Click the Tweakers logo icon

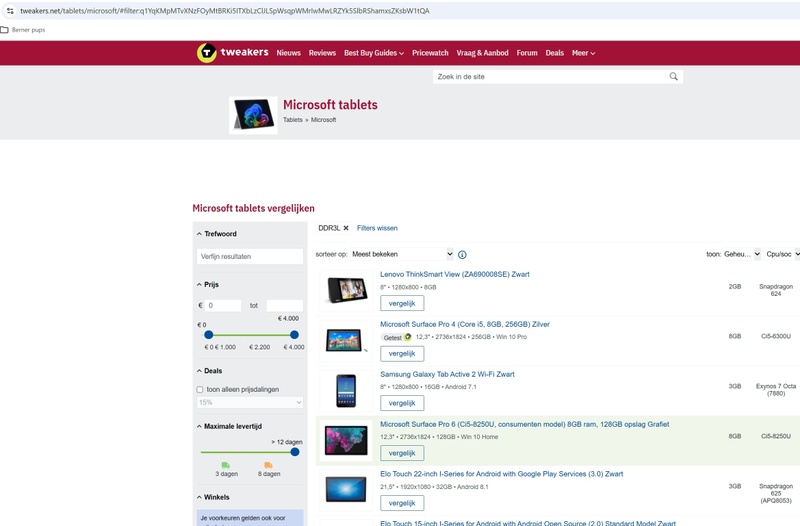[207, 53]
